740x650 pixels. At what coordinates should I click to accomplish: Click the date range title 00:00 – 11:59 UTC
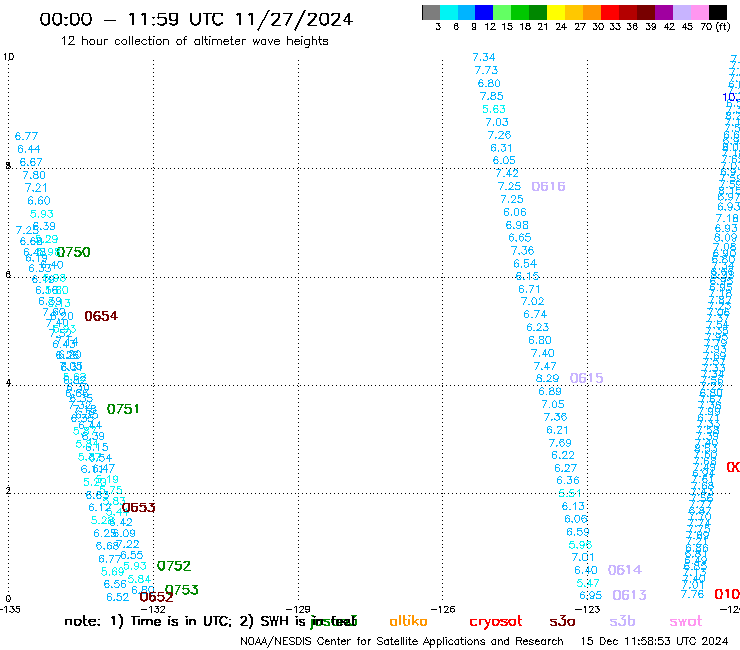coord(196,19)
